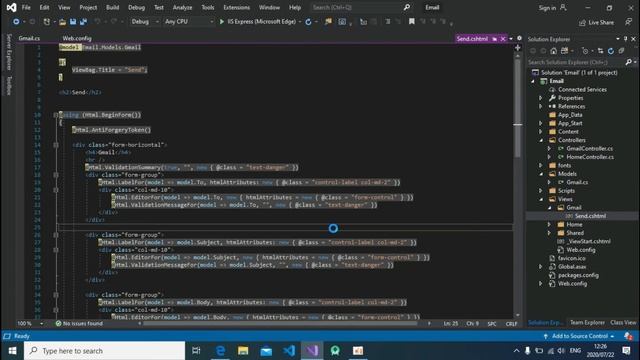Click the CRLF line-ending indicator
Image resolution: width=640 pixels, height=360 pixels.
click(x=511, y=324)
